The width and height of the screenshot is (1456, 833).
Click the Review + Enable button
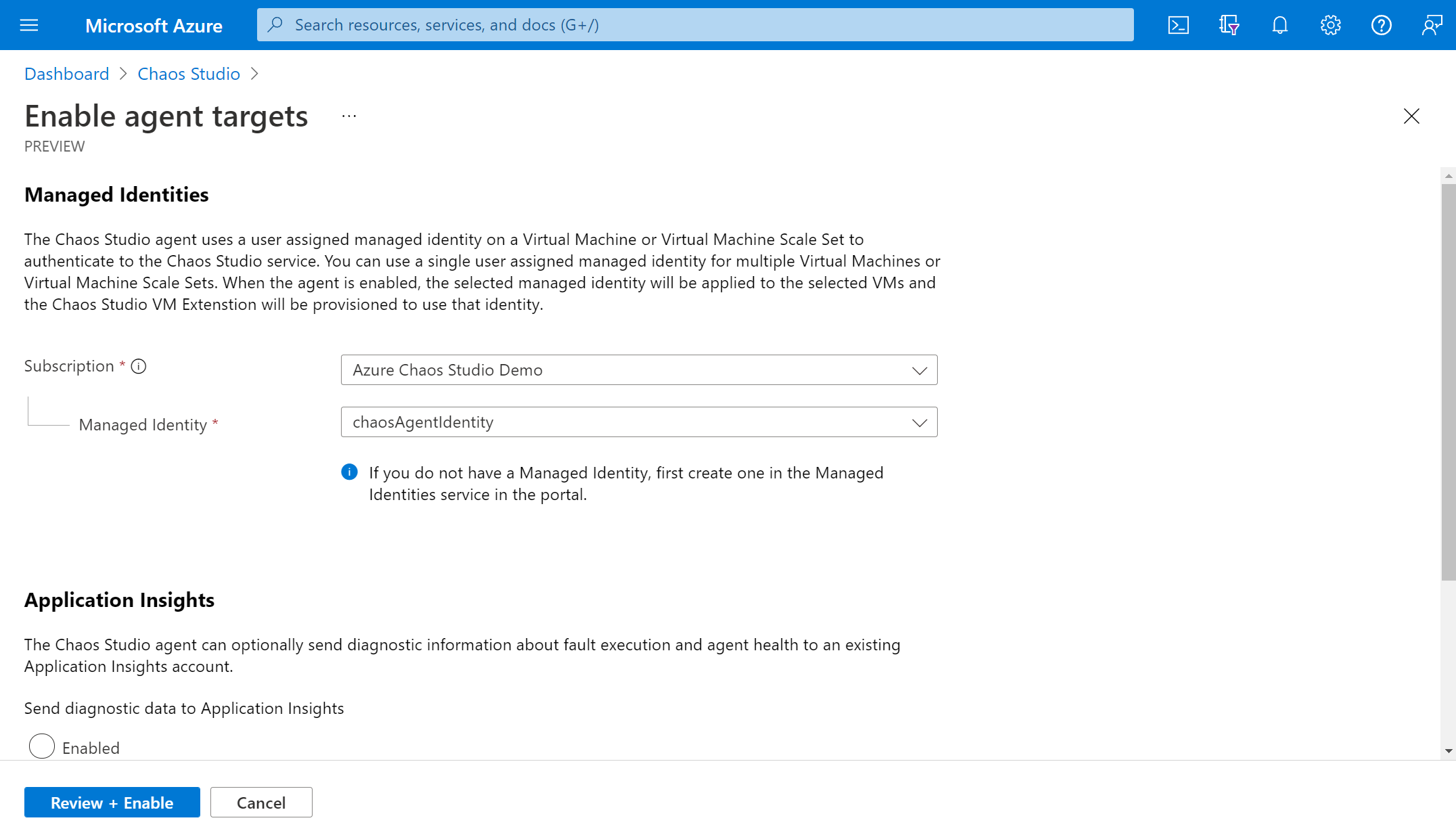point(112,802)
